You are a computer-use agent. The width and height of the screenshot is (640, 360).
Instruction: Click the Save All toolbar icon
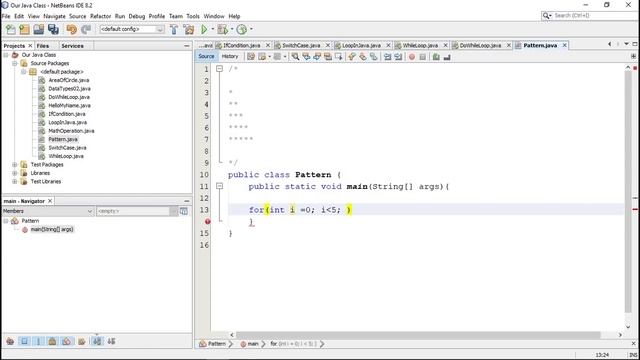pyautogui.click(x=53, y=29)
